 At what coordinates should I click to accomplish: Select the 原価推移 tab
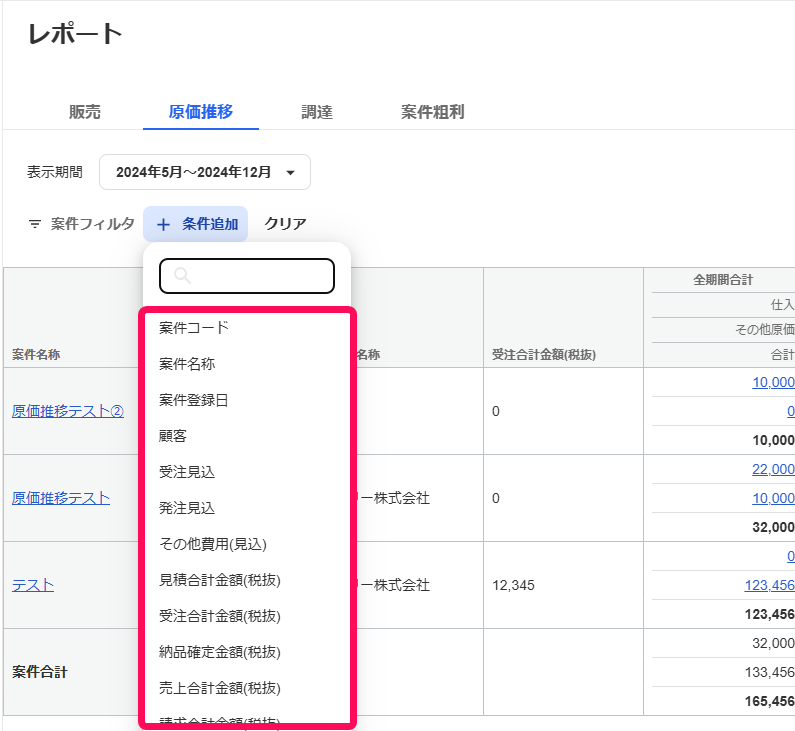coord(201,112)
